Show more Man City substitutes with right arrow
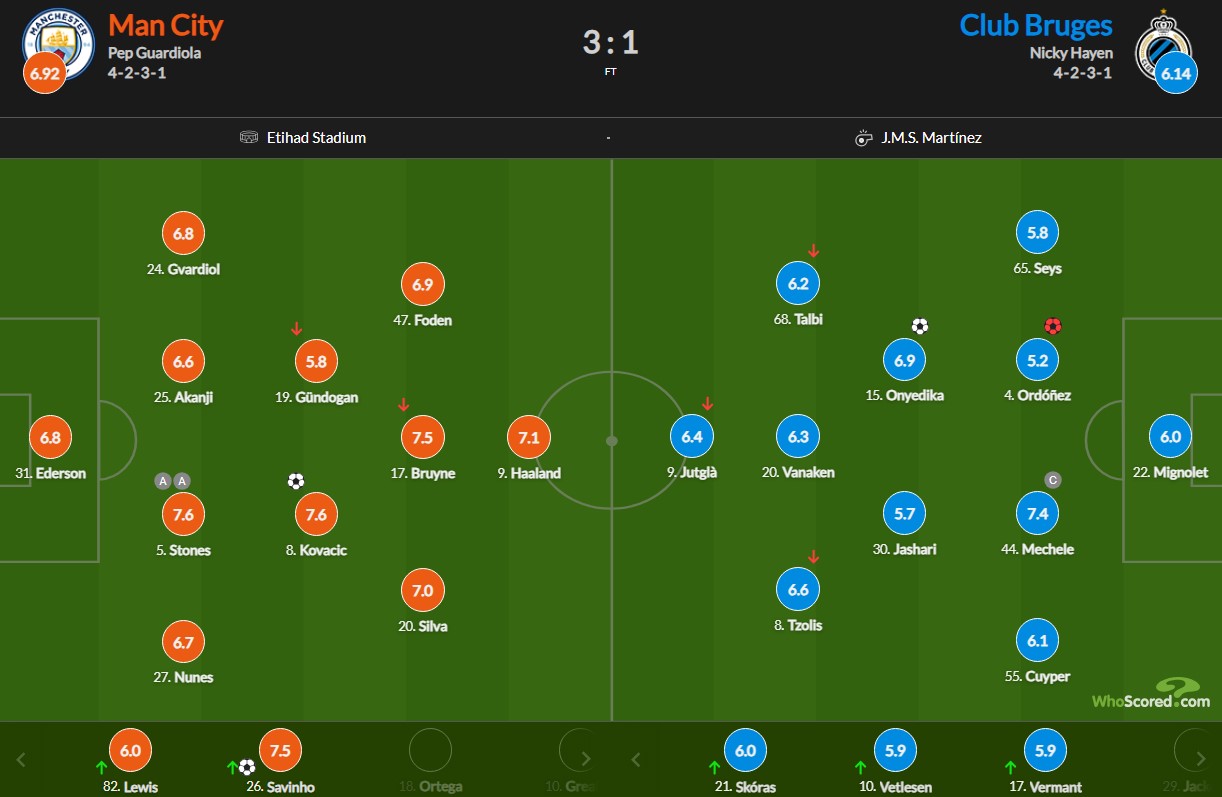 (587, 759)
